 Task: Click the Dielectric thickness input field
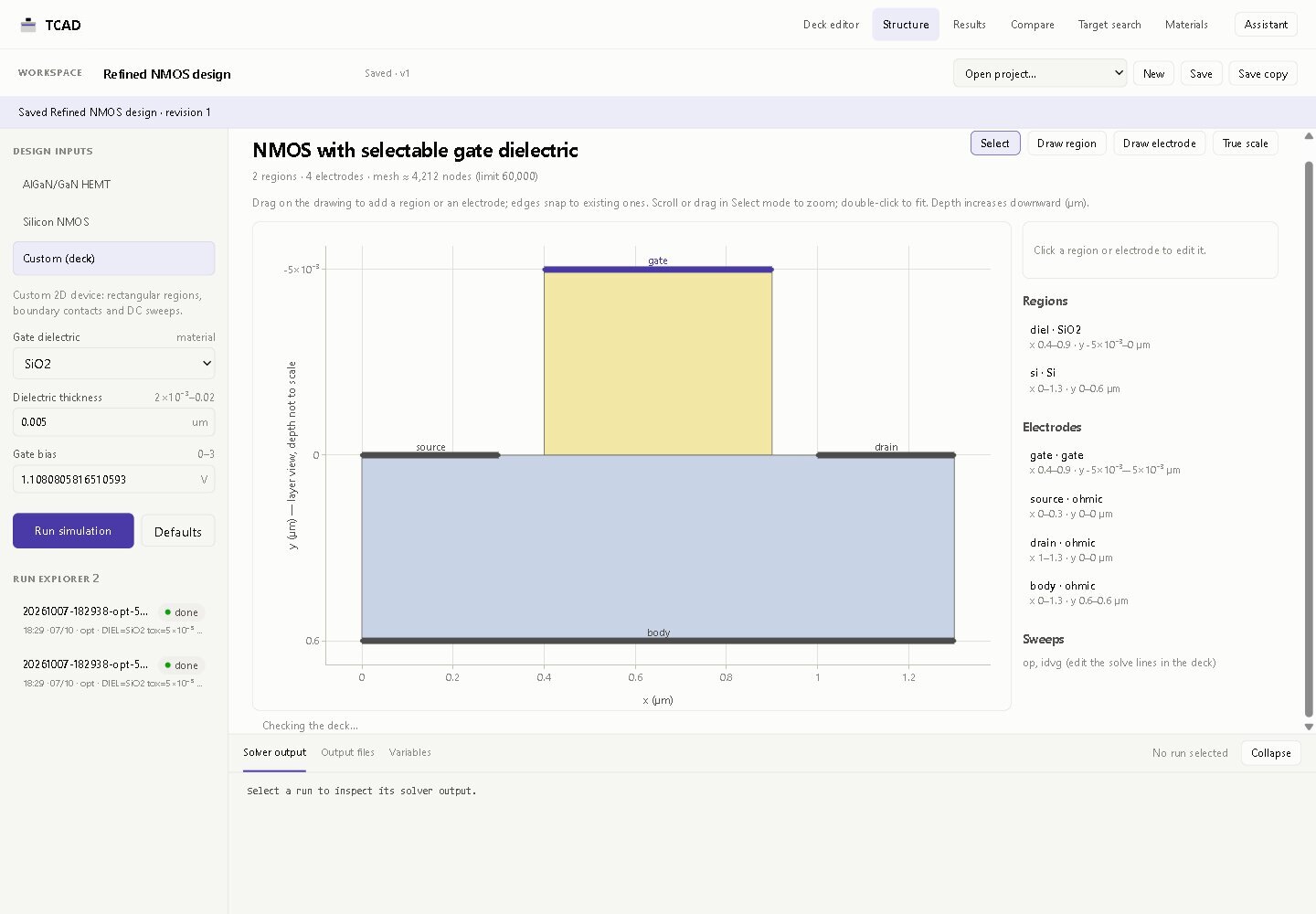(x=113, y=421)
